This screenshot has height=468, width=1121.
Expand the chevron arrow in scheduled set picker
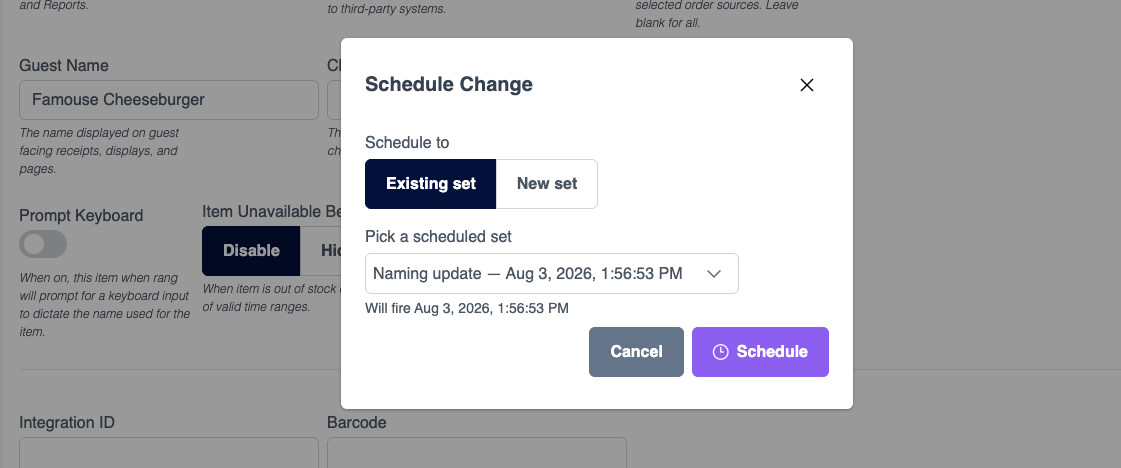tap(713, 274)
